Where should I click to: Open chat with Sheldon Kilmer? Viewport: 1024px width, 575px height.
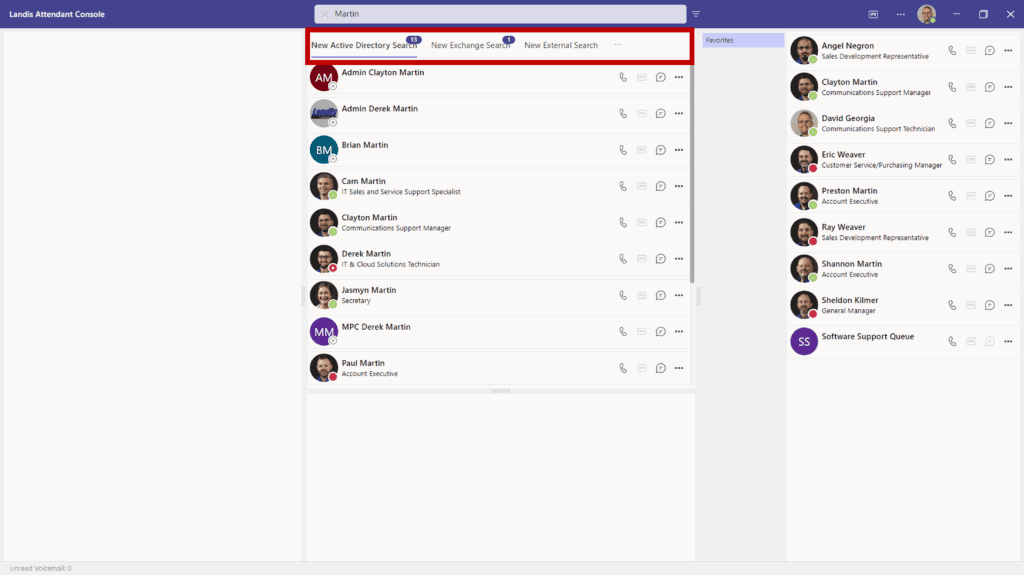(x=989, y=305)
